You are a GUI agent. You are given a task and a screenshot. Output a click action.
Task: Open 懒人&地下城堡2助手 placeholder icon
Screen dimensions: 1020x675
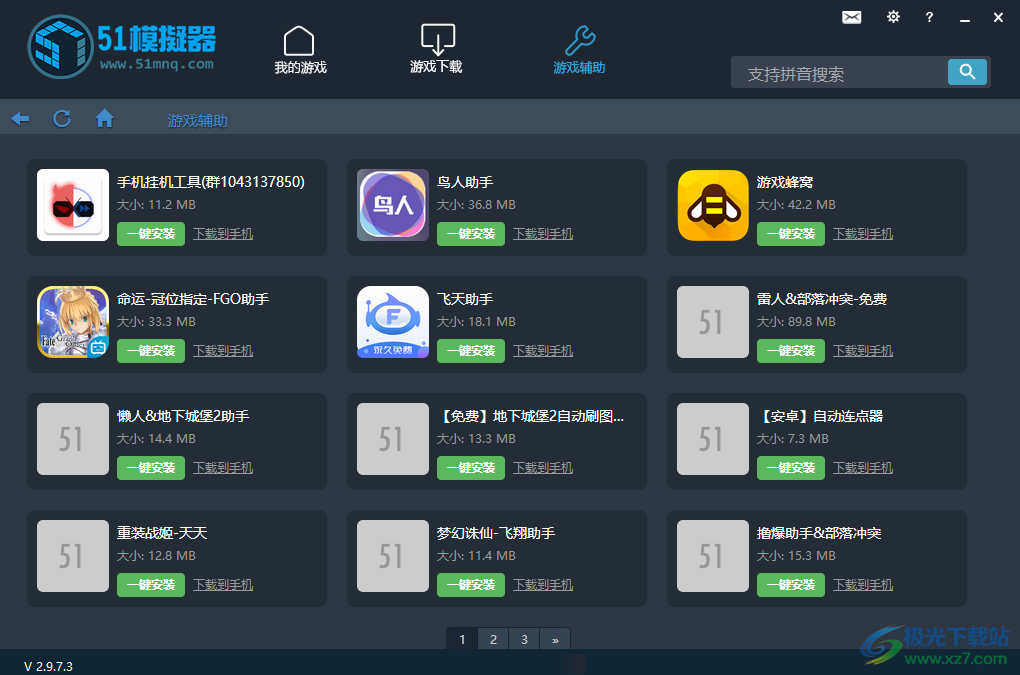(73, 439)
